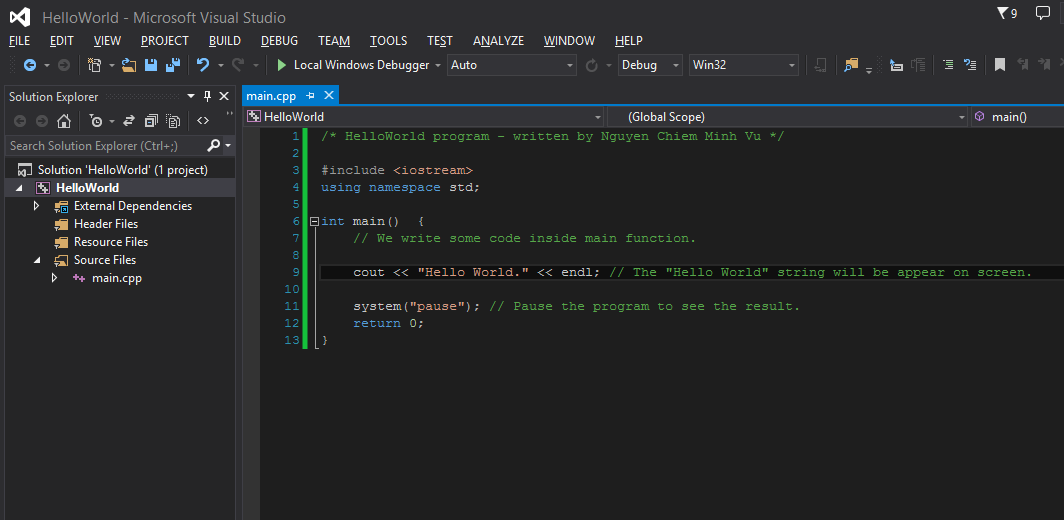The width and height of the screenshot is (1064, 520).
Task: Click the Solution Explorer search magnifier
Action: point(213,145)
